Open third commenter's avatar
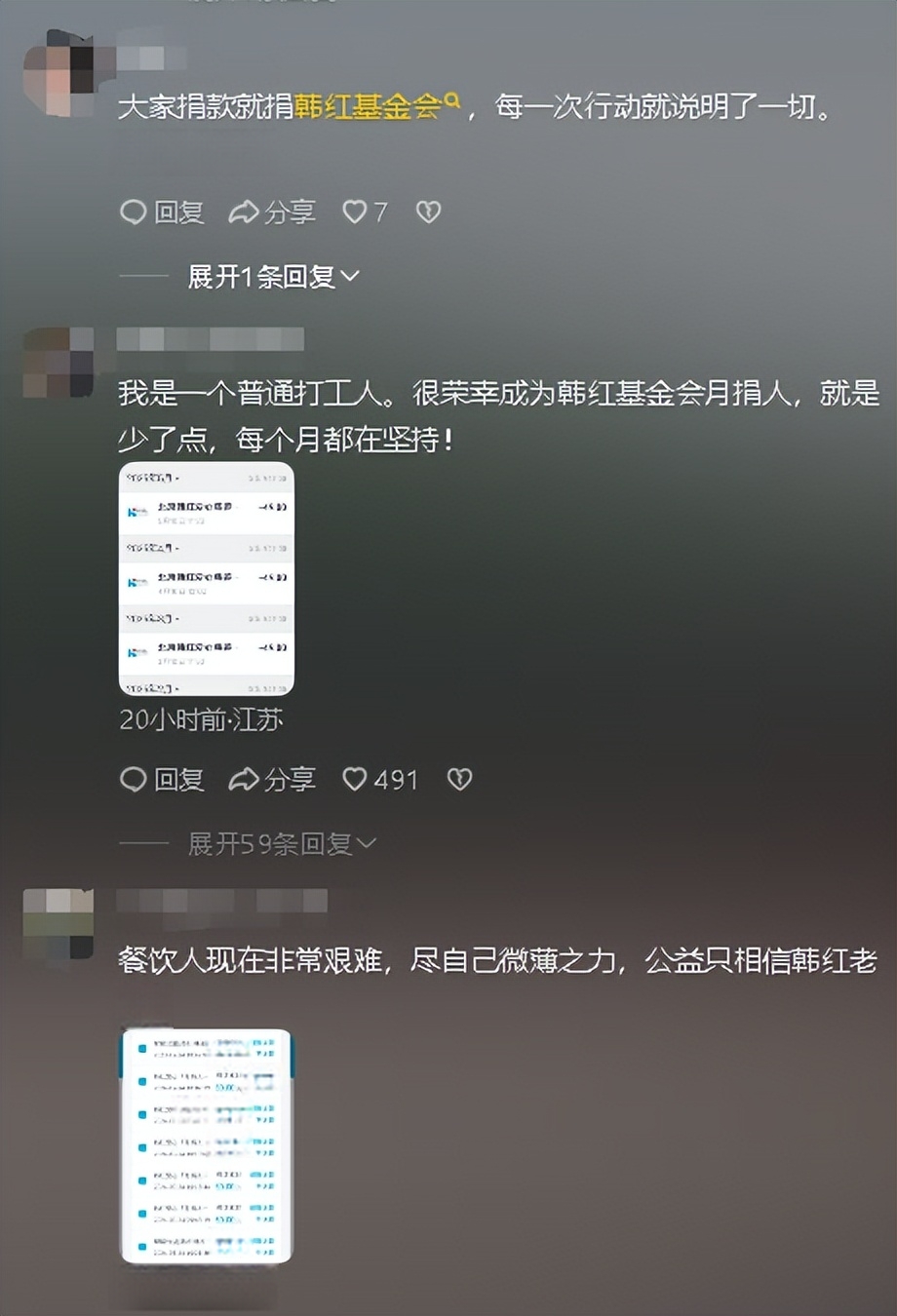897x1316 pixels. click(58, 923)
